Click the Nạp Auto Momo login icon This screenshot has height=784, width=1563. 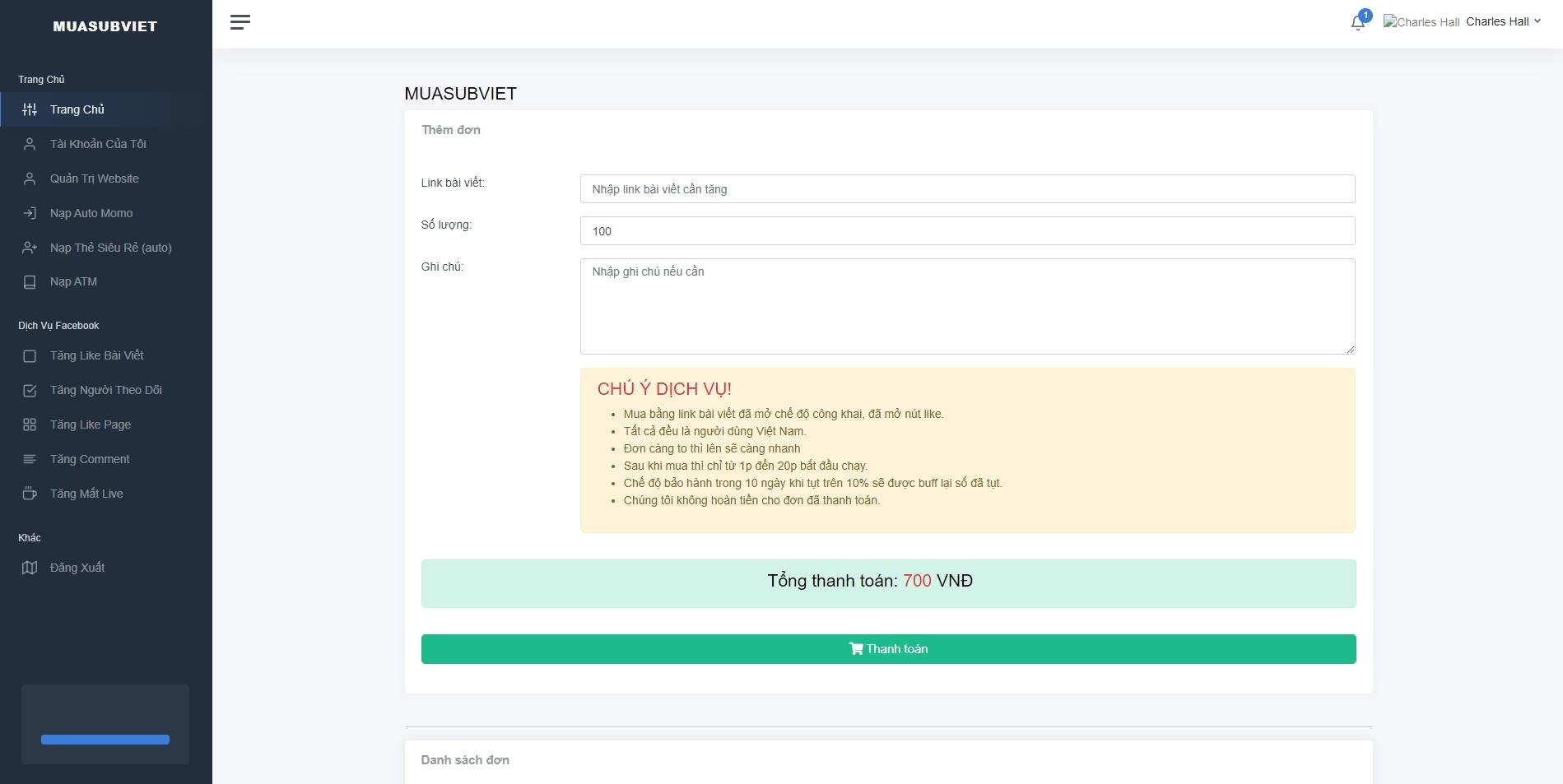[30, 213]
